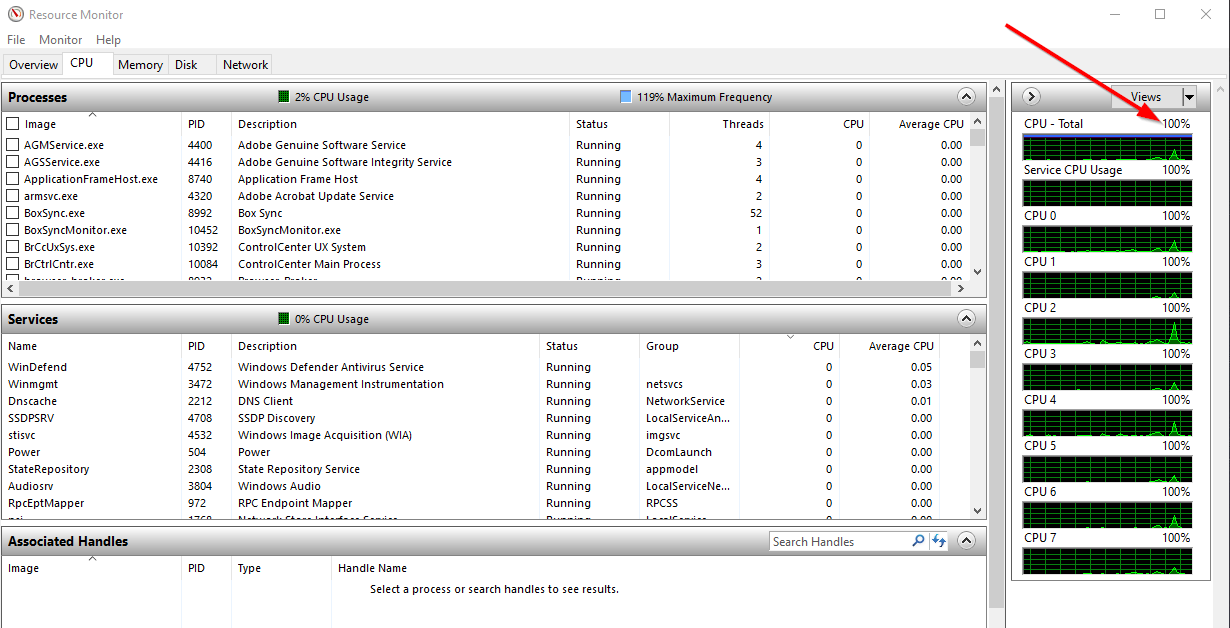Sort processes by Average CPU column
The height and width of the screenshot is (628, 1230).
point(919,124)
